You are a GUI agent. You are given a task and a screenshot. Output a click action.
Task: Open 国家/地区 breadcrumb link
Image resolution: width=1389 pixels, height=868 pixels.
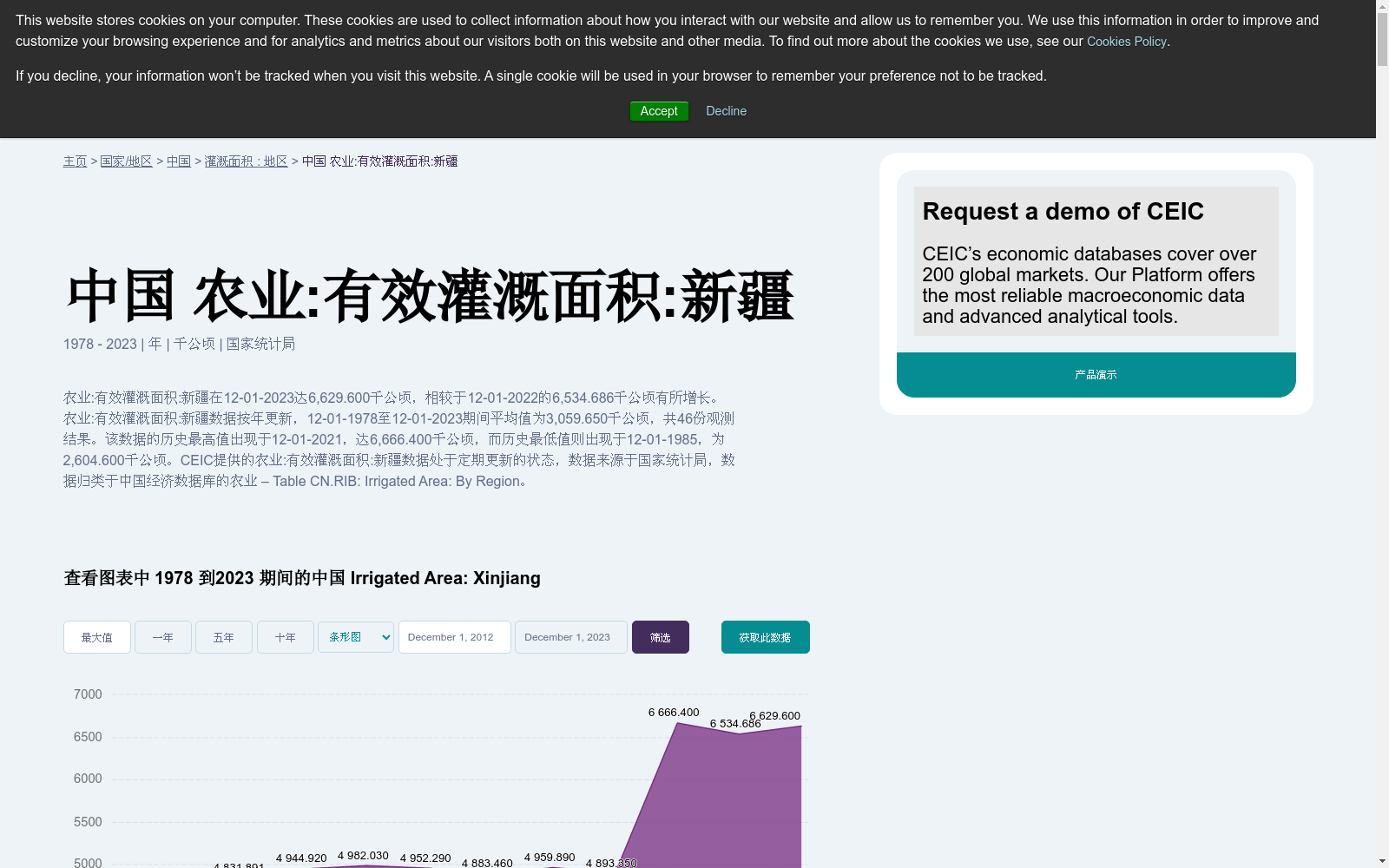point(127,161)
